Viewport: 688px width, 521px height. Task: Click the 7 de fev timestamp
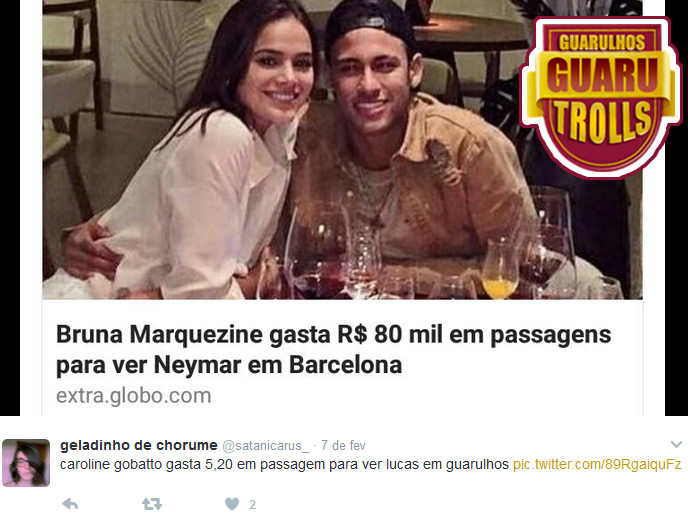click(x=343, y=446)
